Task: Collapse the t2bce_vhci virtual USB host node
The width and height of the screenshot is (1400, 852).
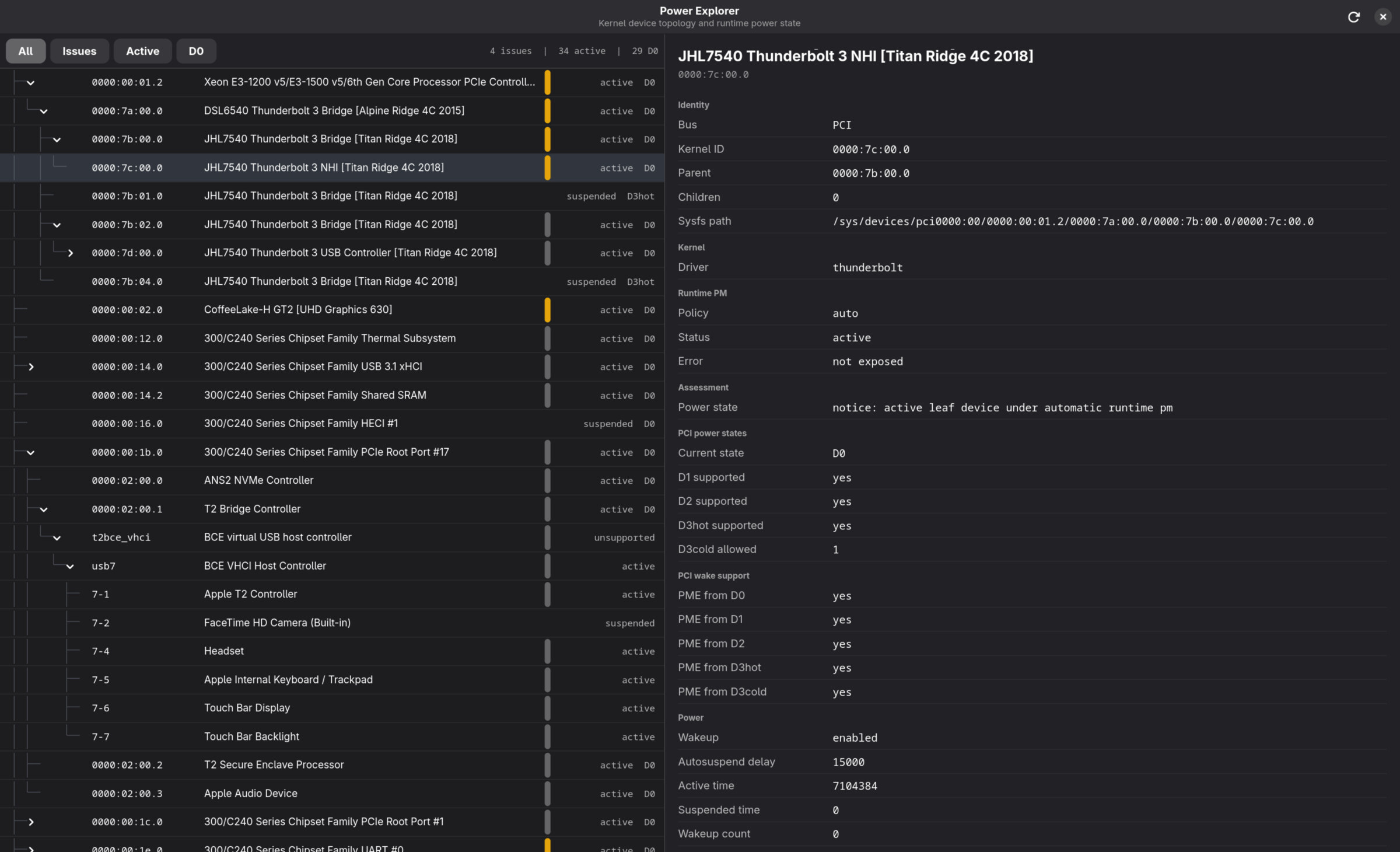Action: point(57,538)
